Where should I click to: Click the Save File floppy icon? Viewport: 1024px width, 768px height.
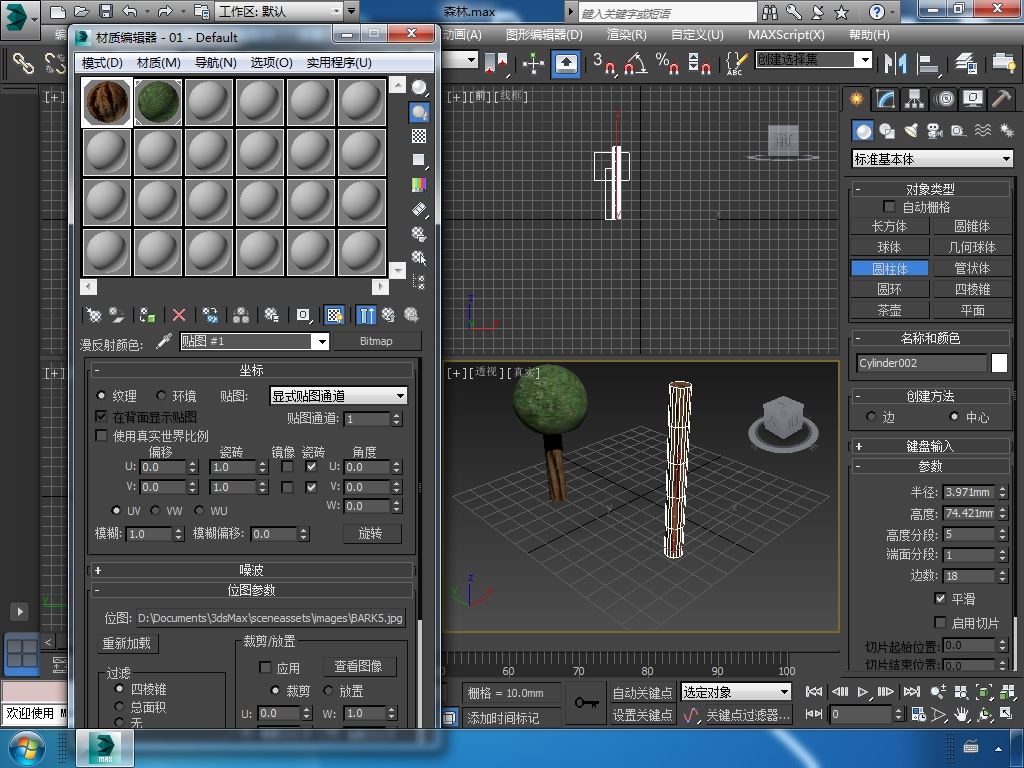pyautogui.click(x=106, y=11)
